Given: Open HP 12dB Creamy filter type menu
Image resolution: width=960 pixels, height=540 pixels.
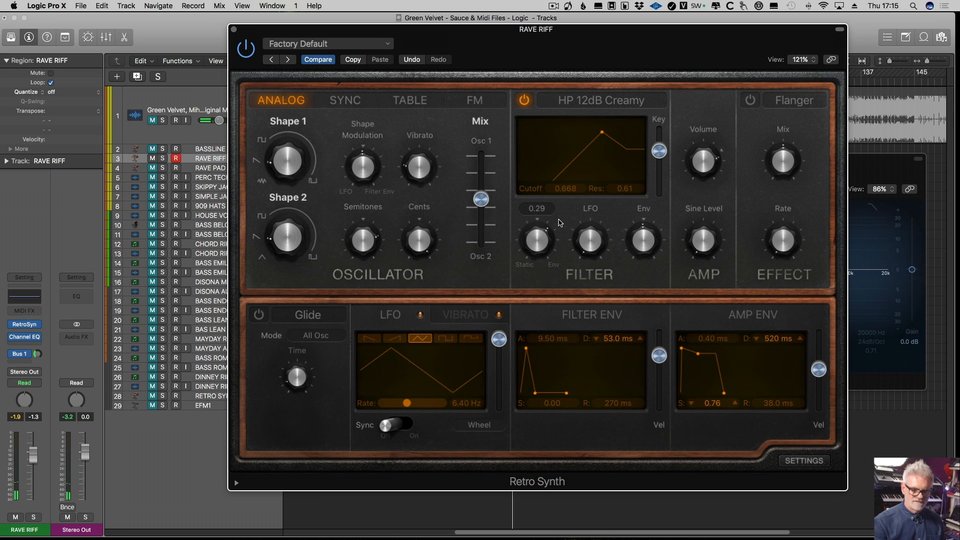Looking at the screenshot, I should point(601,100).
